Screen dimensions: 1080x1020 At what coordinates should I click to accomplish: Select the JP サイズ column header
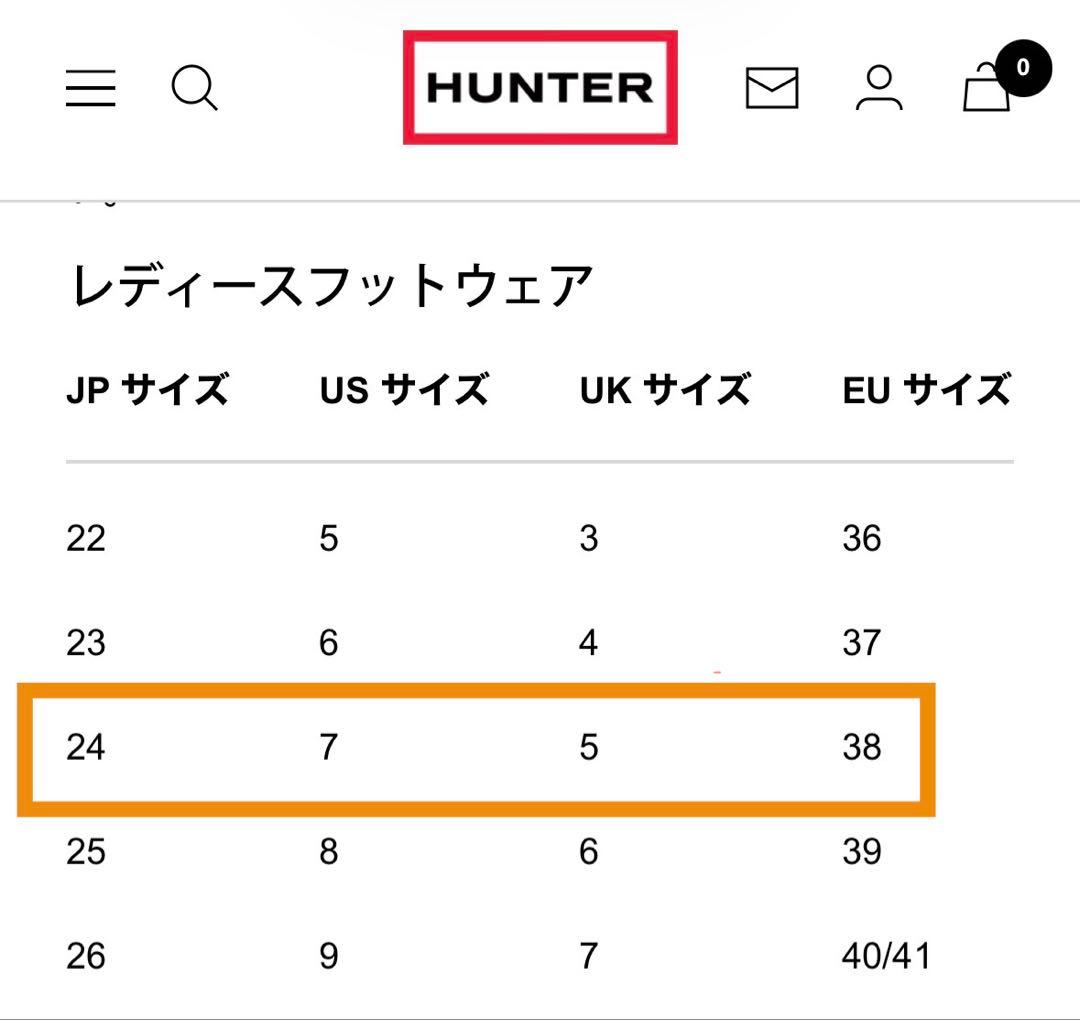148,390
